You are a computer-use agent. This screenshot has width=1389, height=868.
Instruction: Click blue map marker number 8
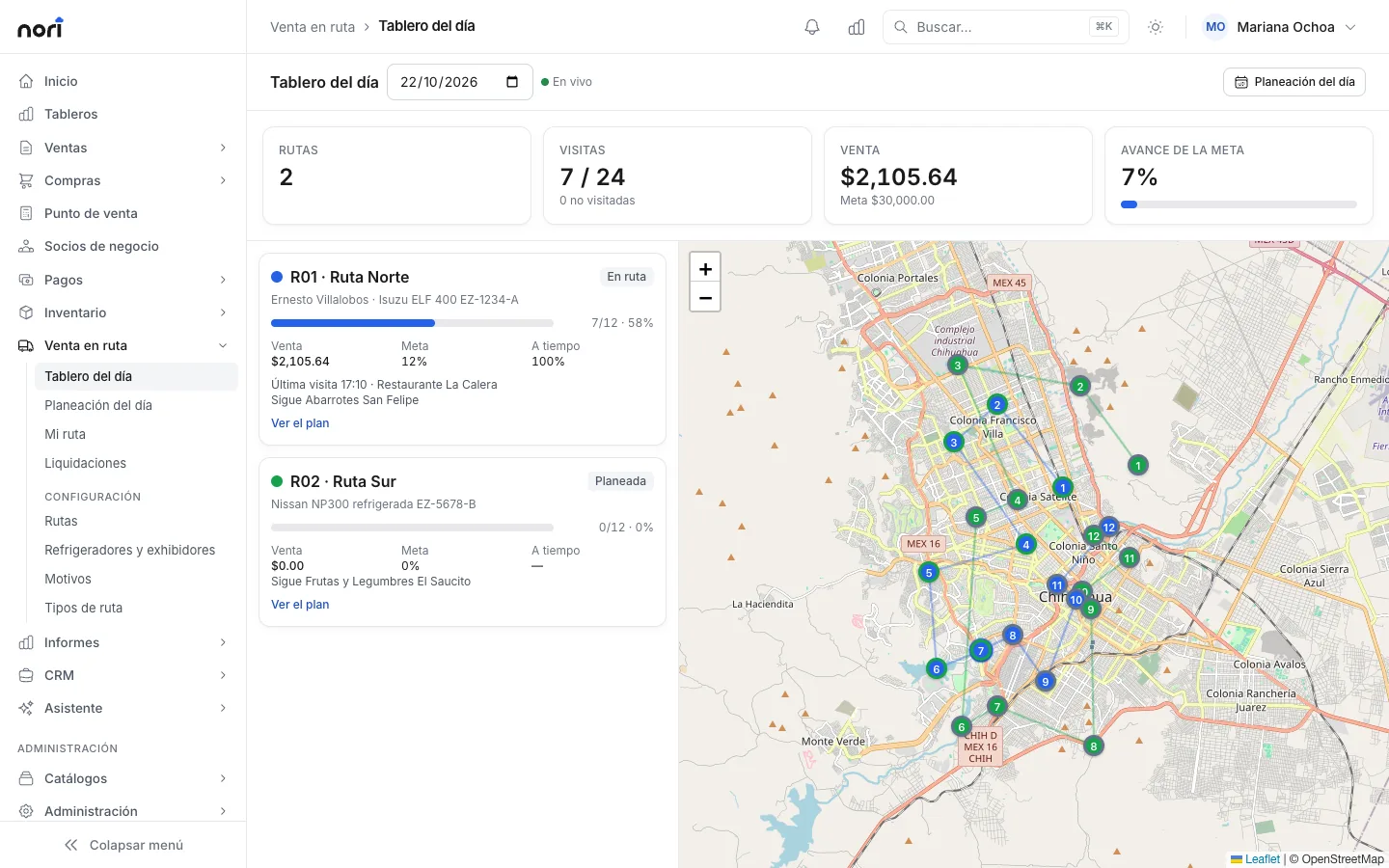[x=1012, y=635]
